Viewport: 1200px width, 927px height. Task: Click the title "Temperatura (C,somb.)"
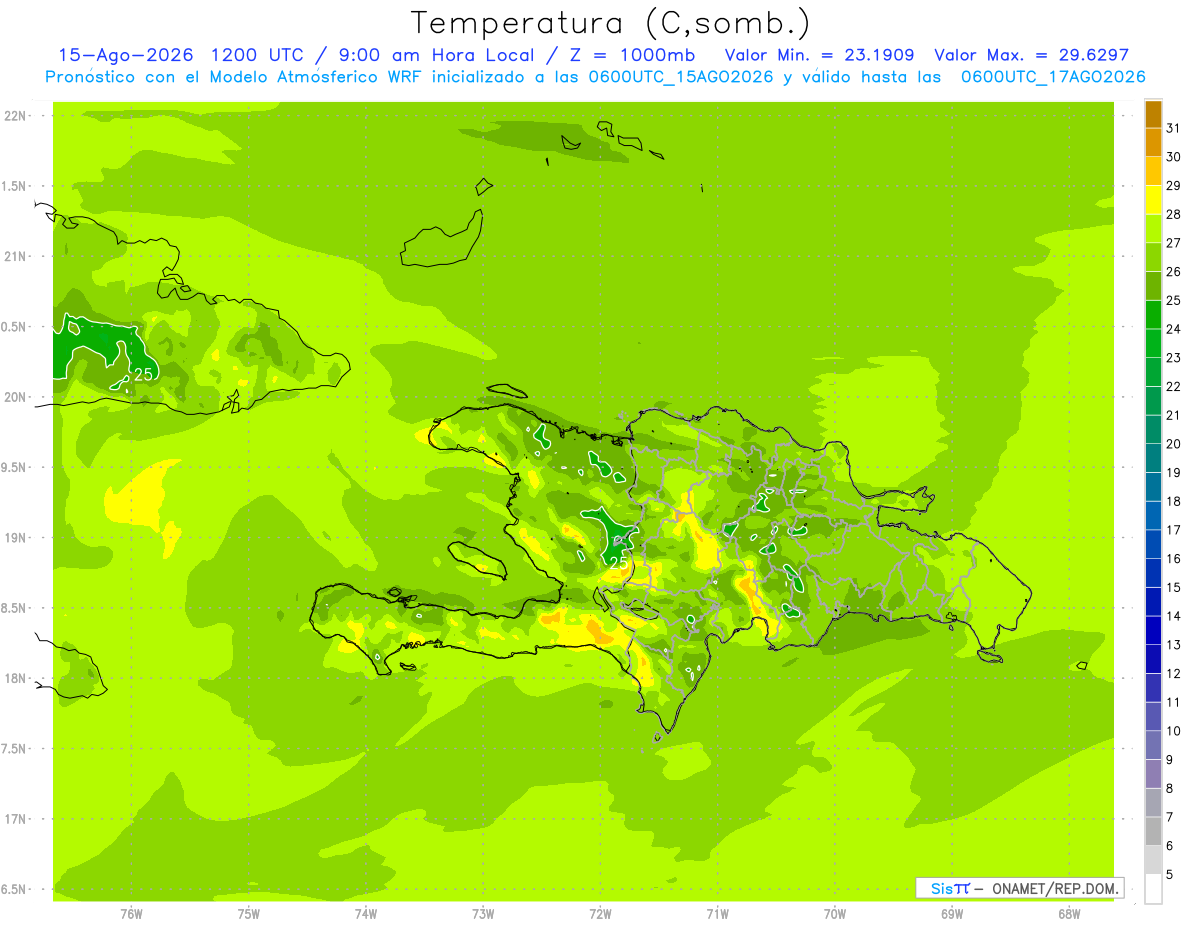click(611, 22)
